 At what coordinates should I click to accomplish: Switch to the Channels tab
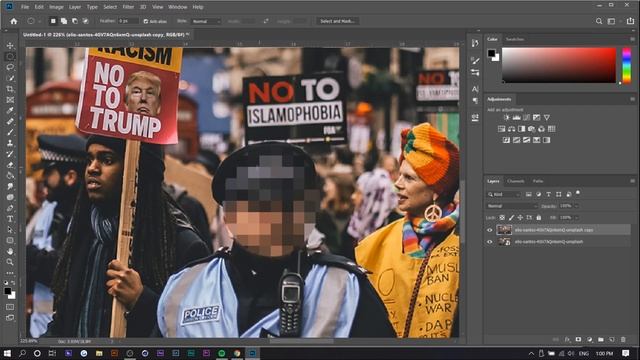516,181
